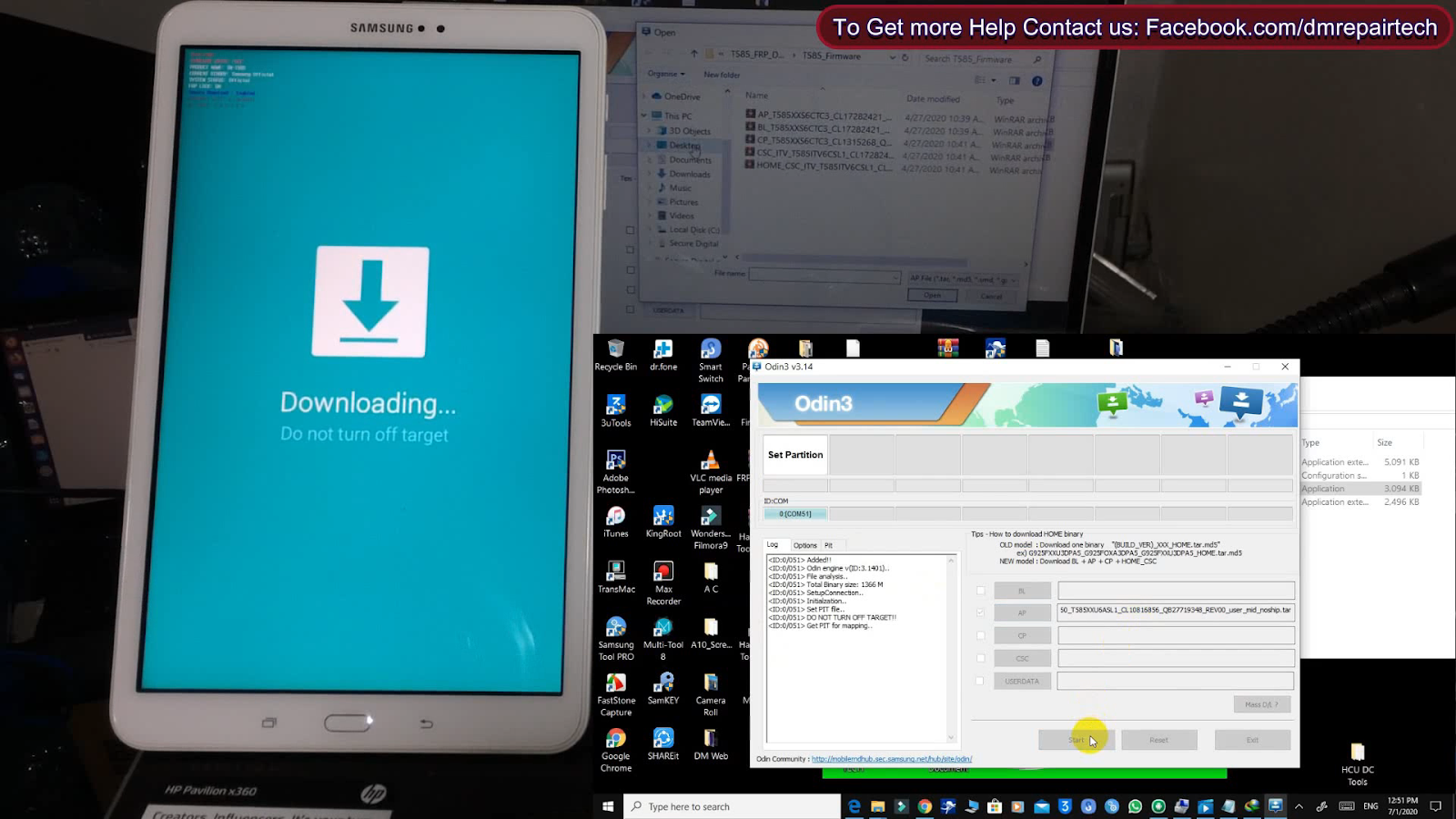1456x819 pixels.
Task: Open the Recycle Bin desktop icon
Action: coord(616,355)
